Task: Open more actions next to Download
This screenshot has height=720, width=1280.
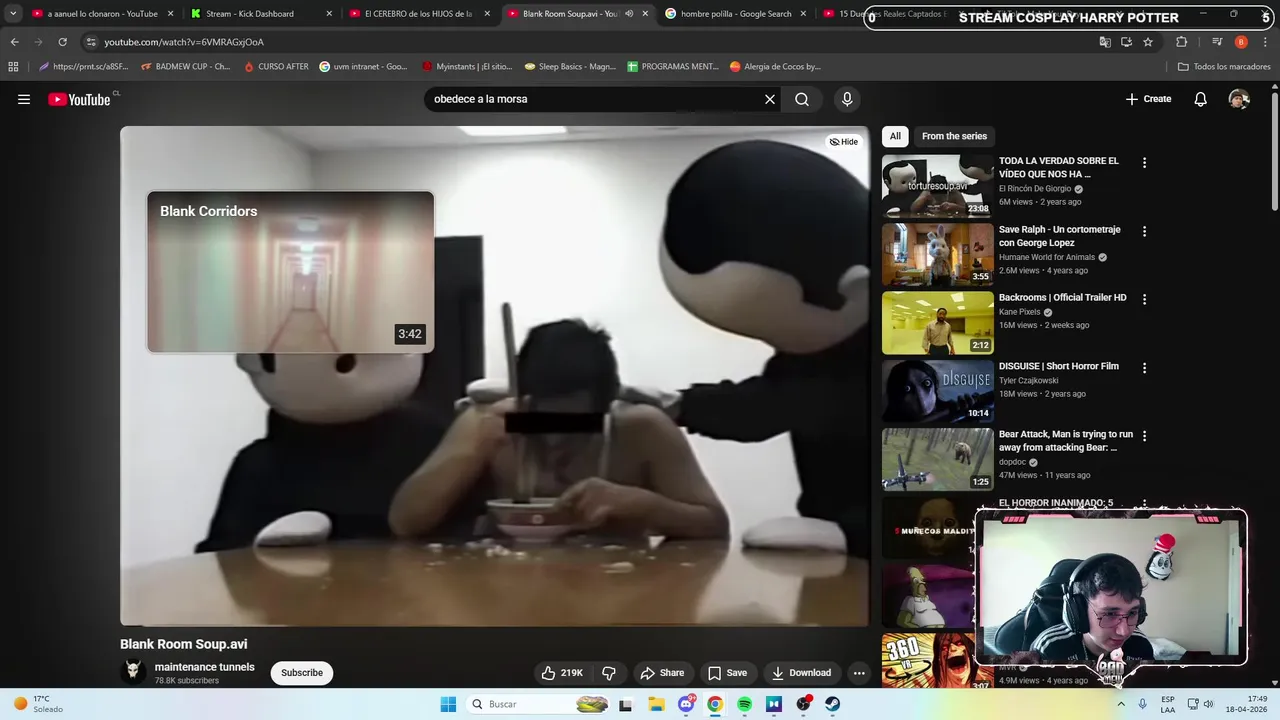Action: pyautogui.click(x=859, y=673)
